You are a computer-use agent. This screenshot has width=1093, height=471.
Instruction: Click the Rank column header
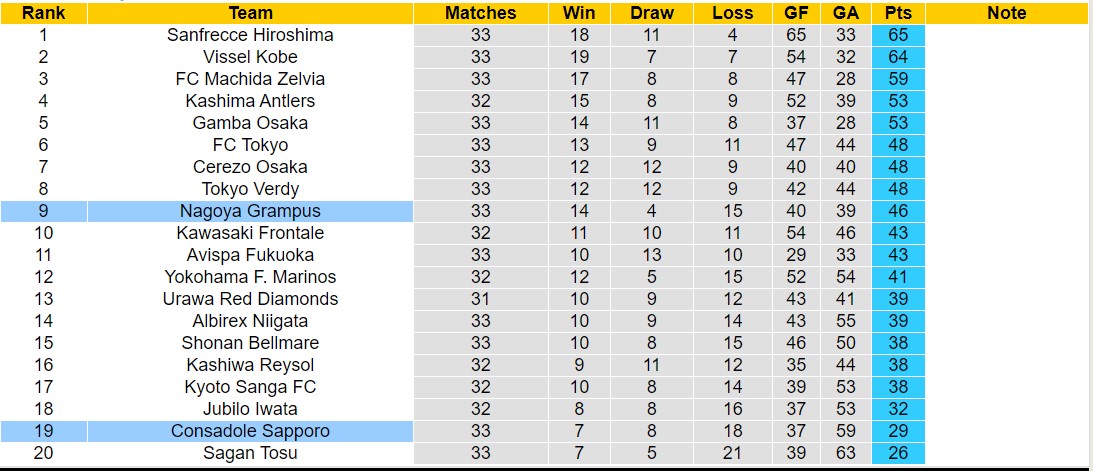click(x=43, y=13)
